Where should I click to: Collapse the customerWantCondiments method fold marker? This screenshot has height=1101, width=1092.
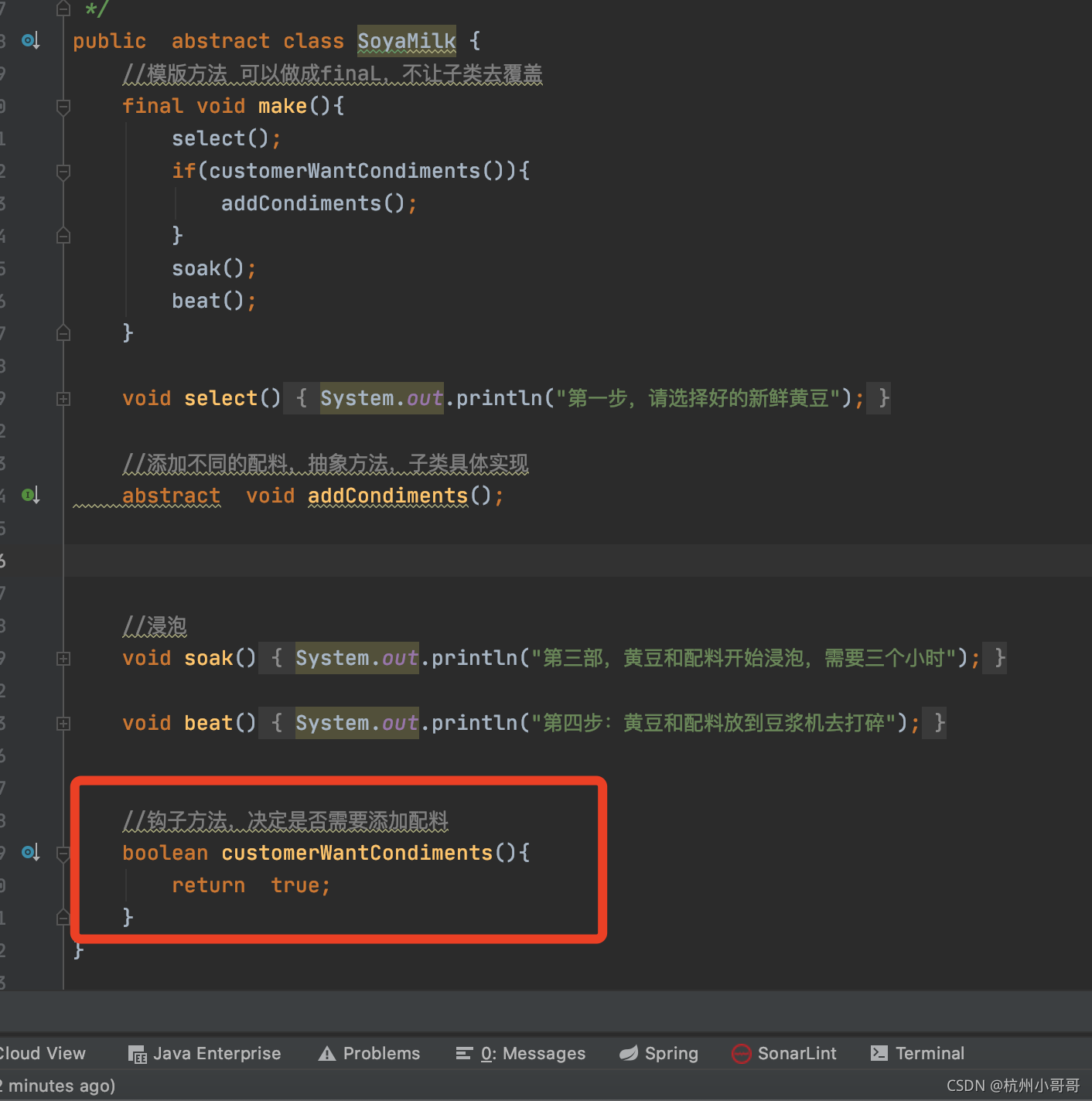63,853
